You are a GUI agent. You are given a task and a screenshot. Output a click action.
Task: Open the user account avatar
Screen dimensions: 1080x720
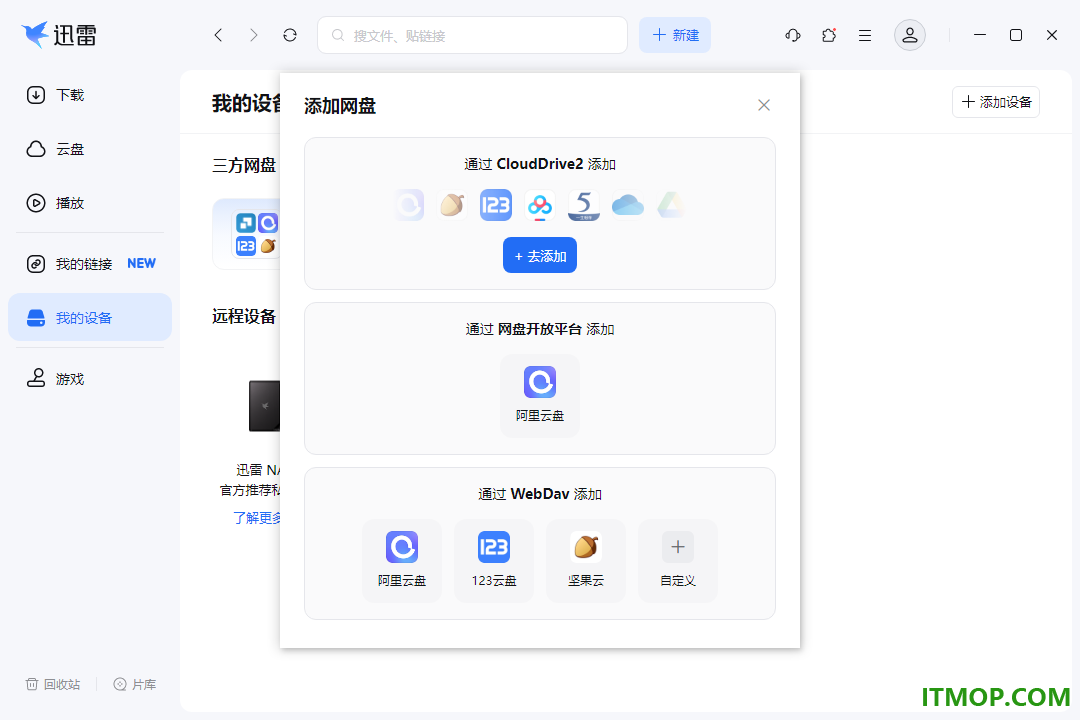click(910, 35)
